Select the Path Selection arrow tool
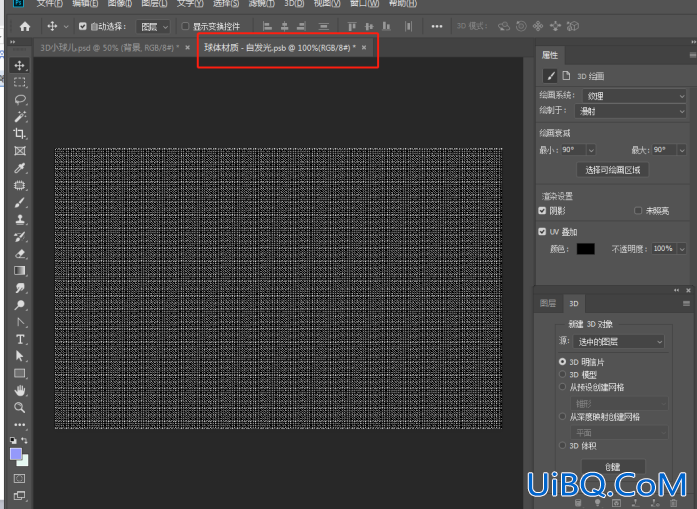697x509 pixels. click(x=20, y=356)
